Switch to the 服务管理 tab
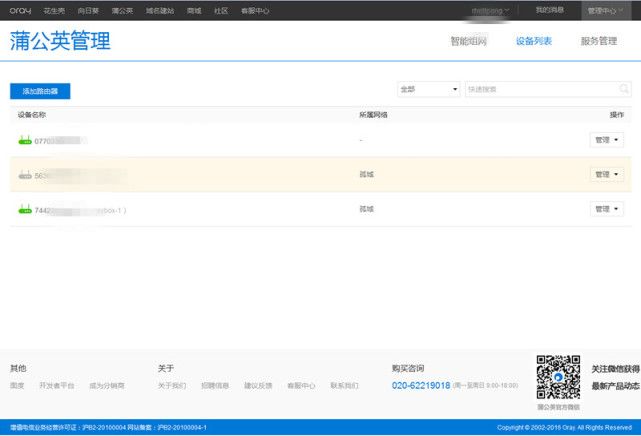 [x=598, y=42]
